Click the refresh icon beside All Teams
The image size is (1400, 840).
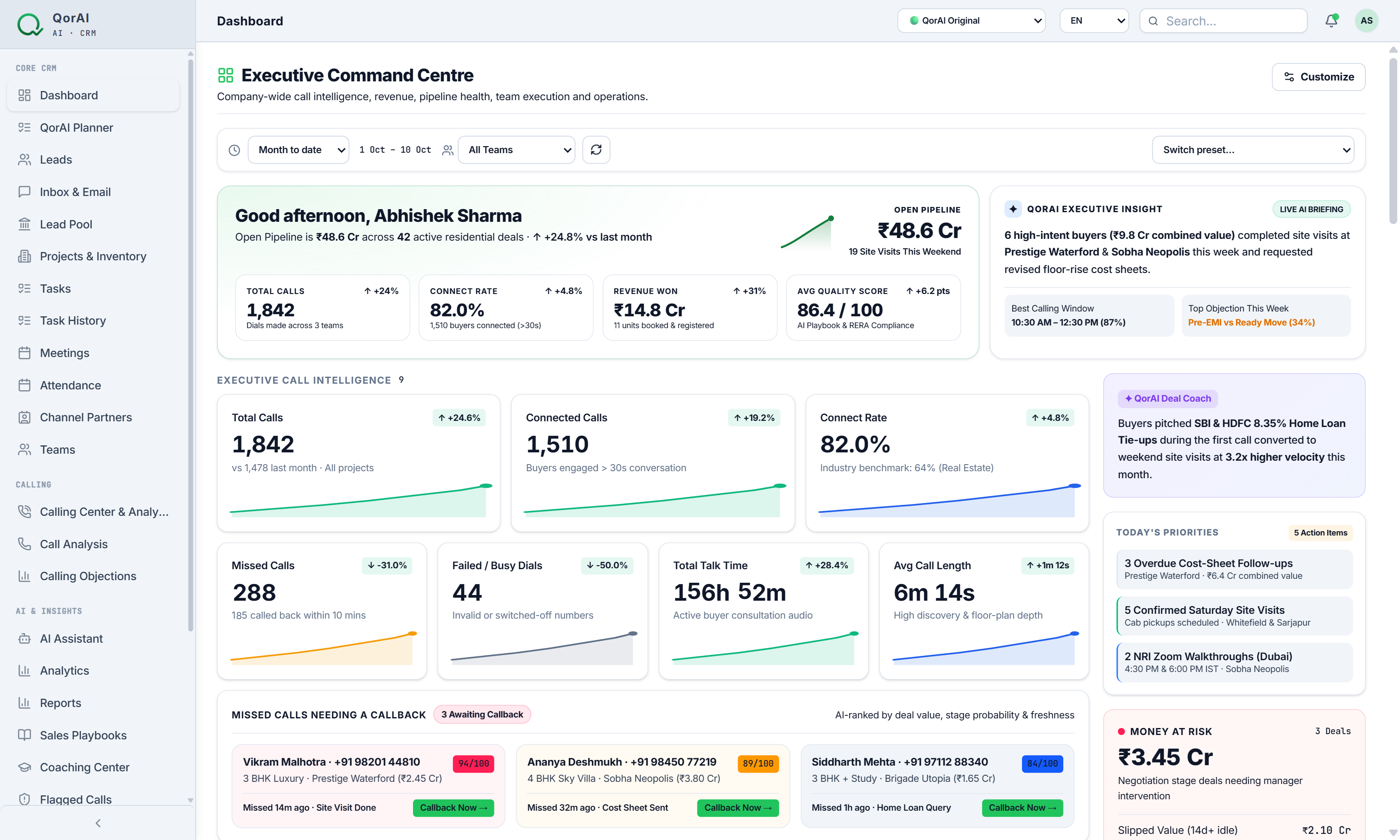pos(596,150)
